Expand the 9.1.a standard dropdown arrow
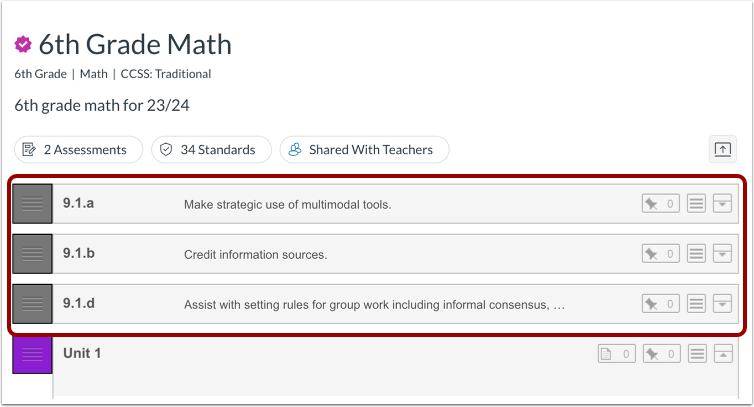The image size is (754, 407). (723, 204)
